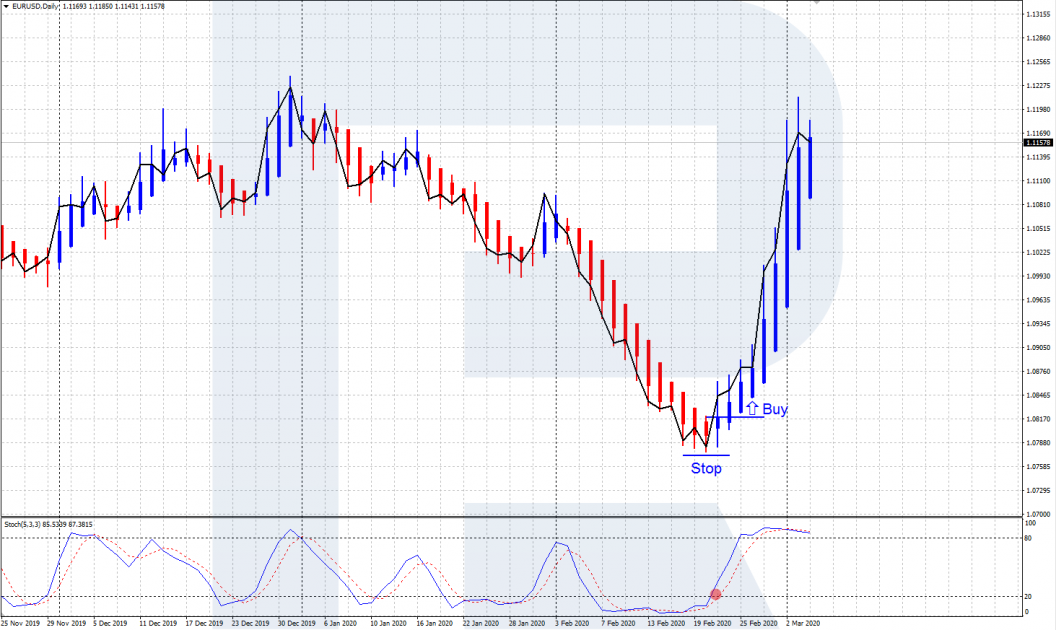Viewport: 1056px width, 630px height.
Task: Click the 19 Feb 2020 date label
Action: pyautogui.click(x=714, y=623)
